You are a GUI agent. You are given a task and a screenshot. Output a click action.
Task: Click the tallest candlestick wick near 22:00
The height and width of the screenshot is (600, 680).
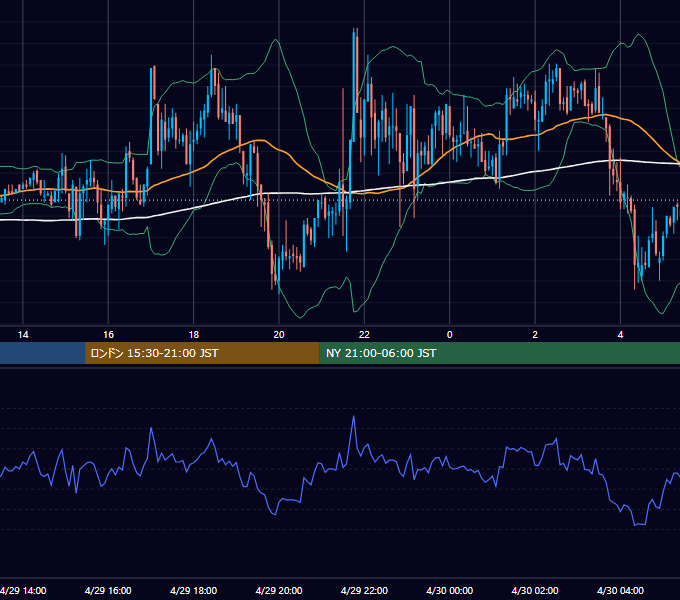354,85
